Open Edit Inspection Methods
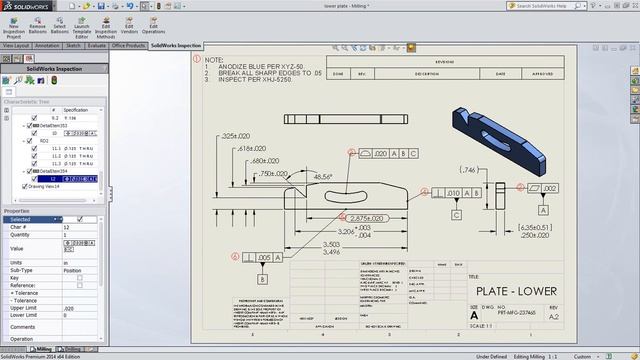This screenshot has width=640, height=360. (x=106, y=28)
